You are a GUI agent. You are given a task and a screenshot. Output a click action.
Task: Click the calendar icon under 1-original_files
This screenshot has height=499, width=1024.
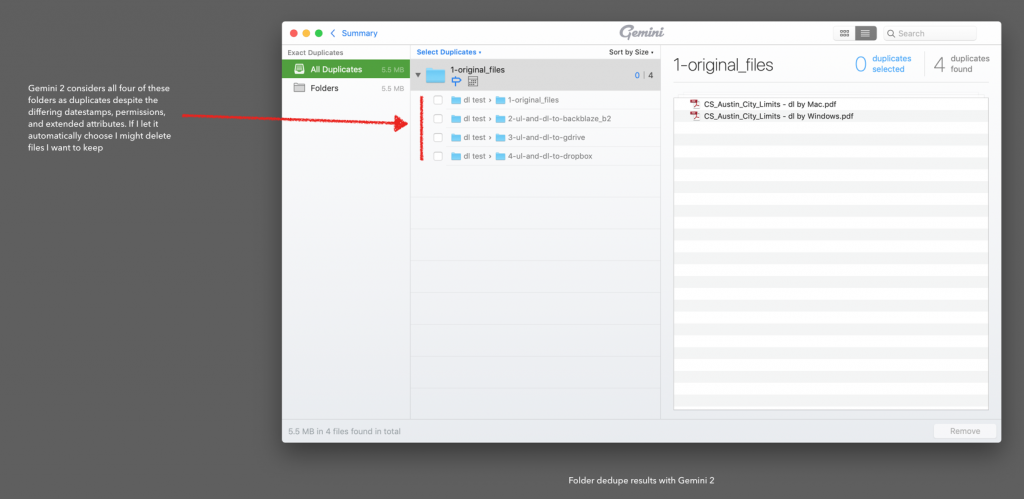tap(473, 81)
